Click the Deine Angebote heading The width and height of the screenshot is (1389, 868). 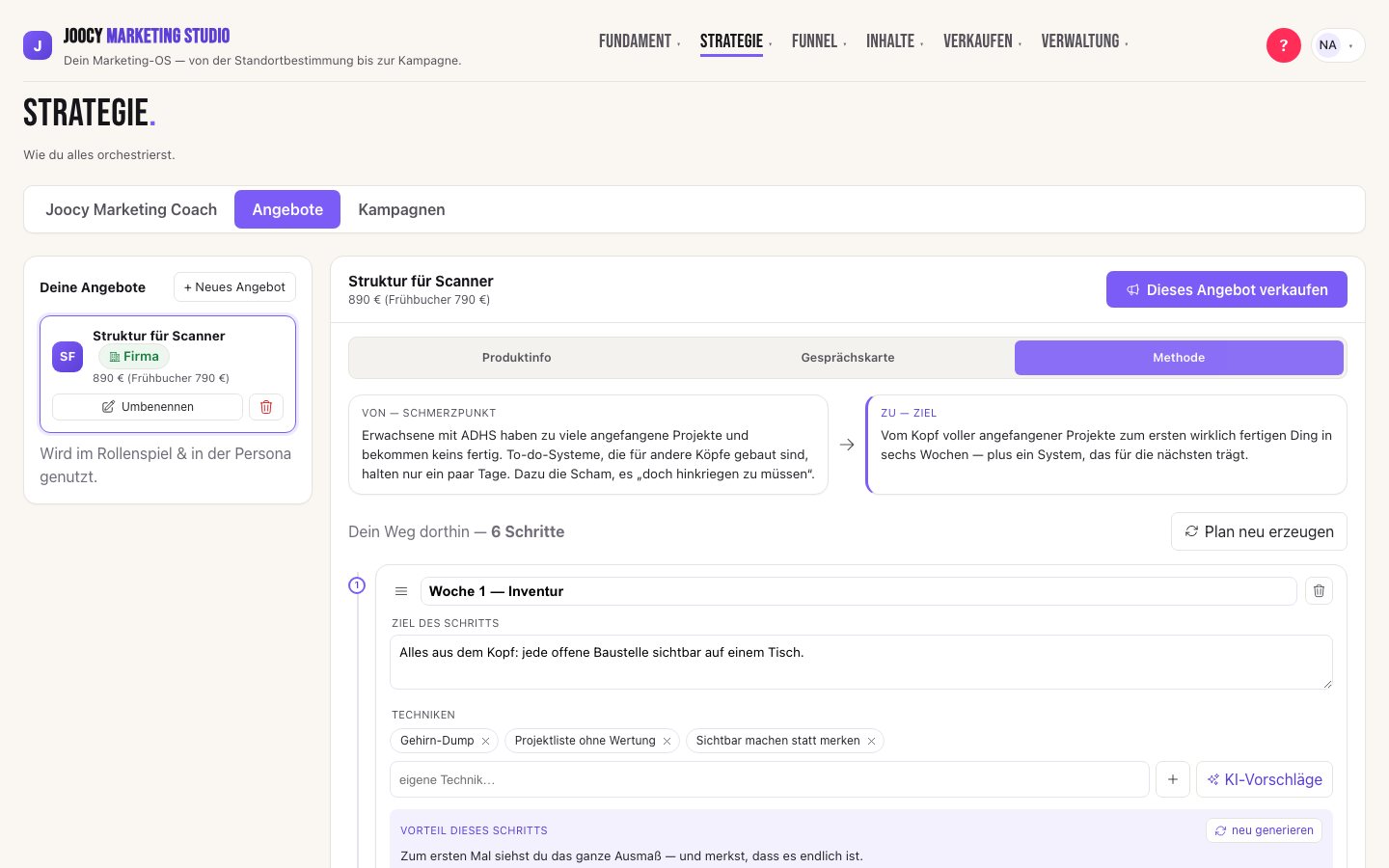click(93, 287)
